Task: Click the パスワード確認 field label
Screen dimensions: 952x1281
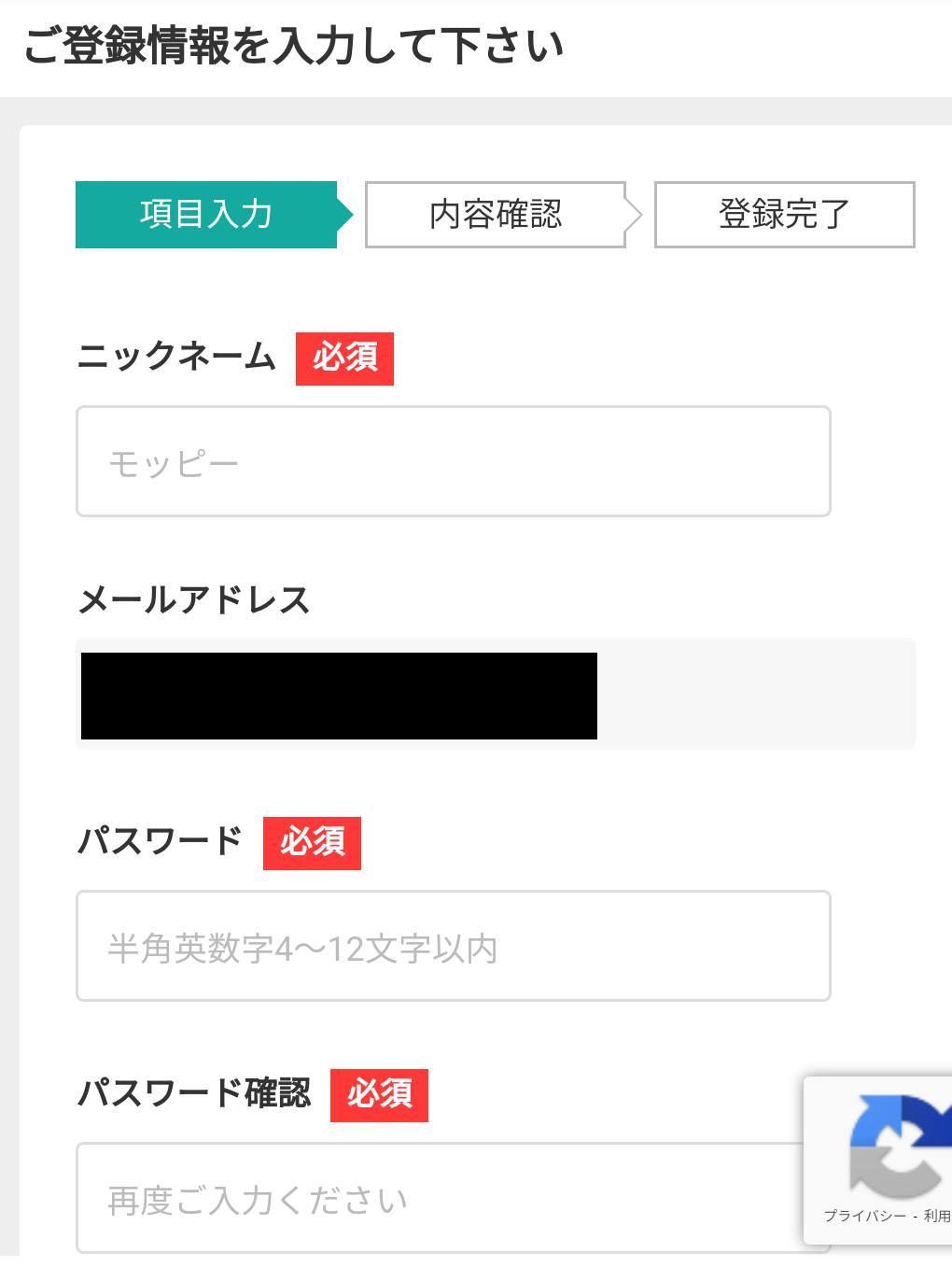Action: coord(194,1094)
